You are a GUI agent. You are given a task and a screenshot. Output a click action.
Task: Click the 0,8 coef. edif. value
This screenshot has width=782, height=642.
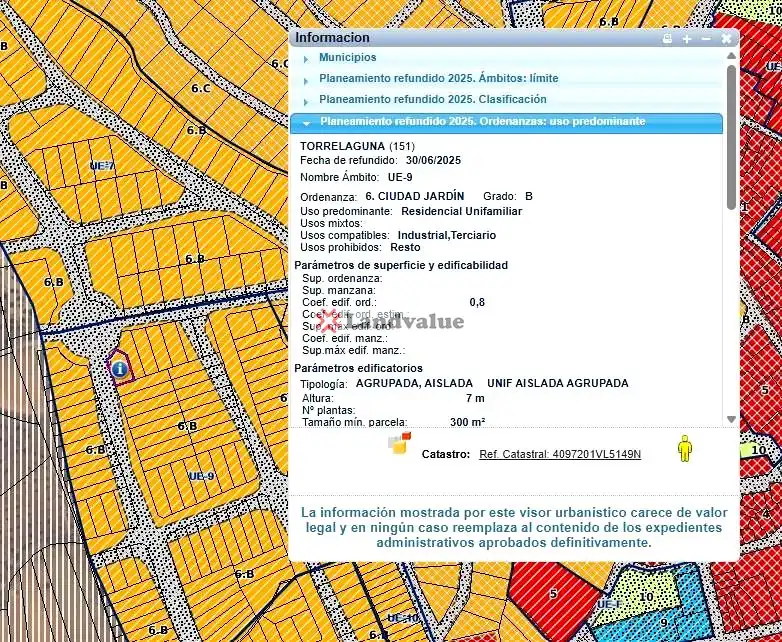coord(477,302)
